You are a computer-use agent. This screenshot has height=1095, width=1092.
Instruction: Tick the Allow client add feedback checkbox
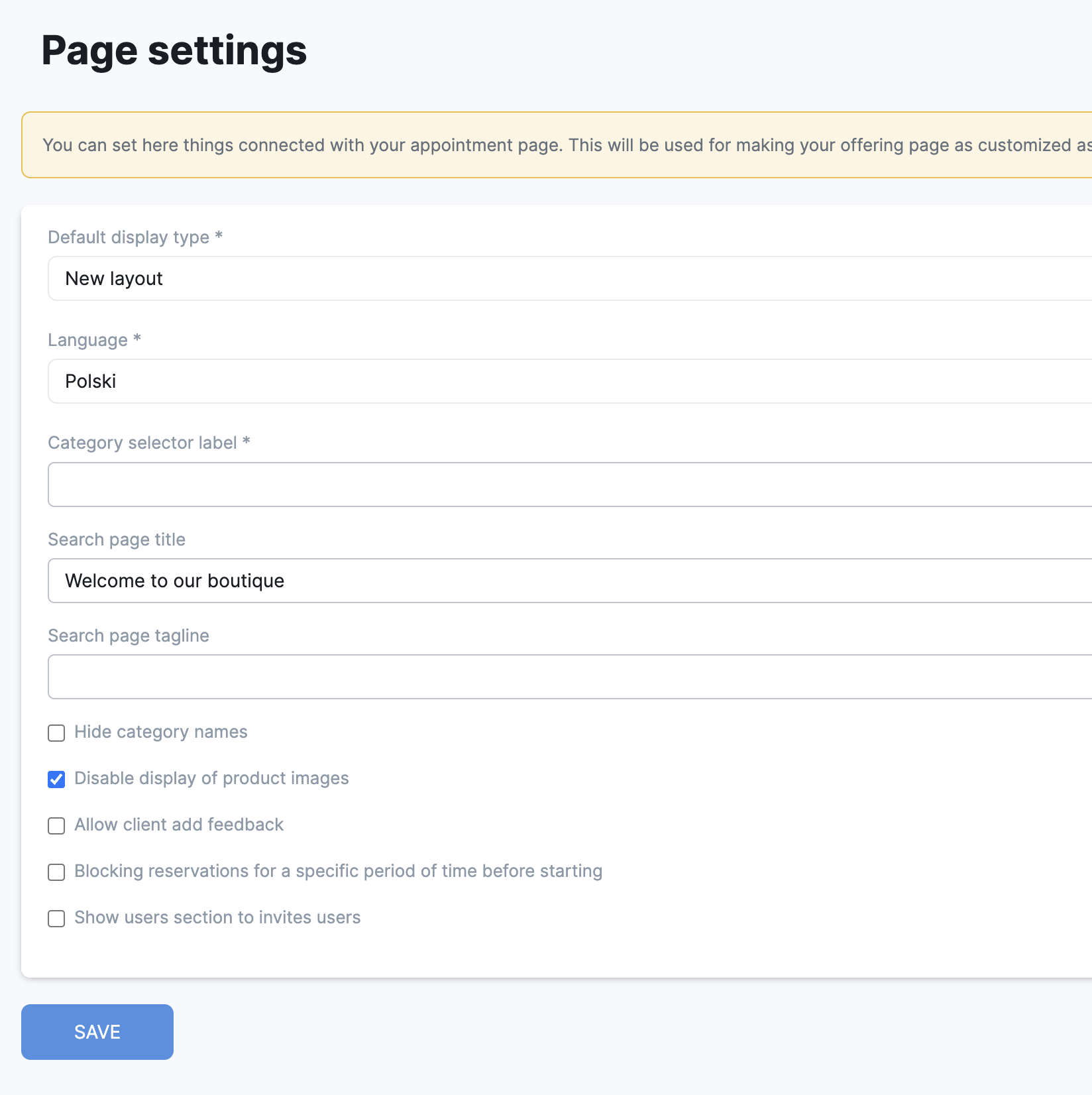56,826
